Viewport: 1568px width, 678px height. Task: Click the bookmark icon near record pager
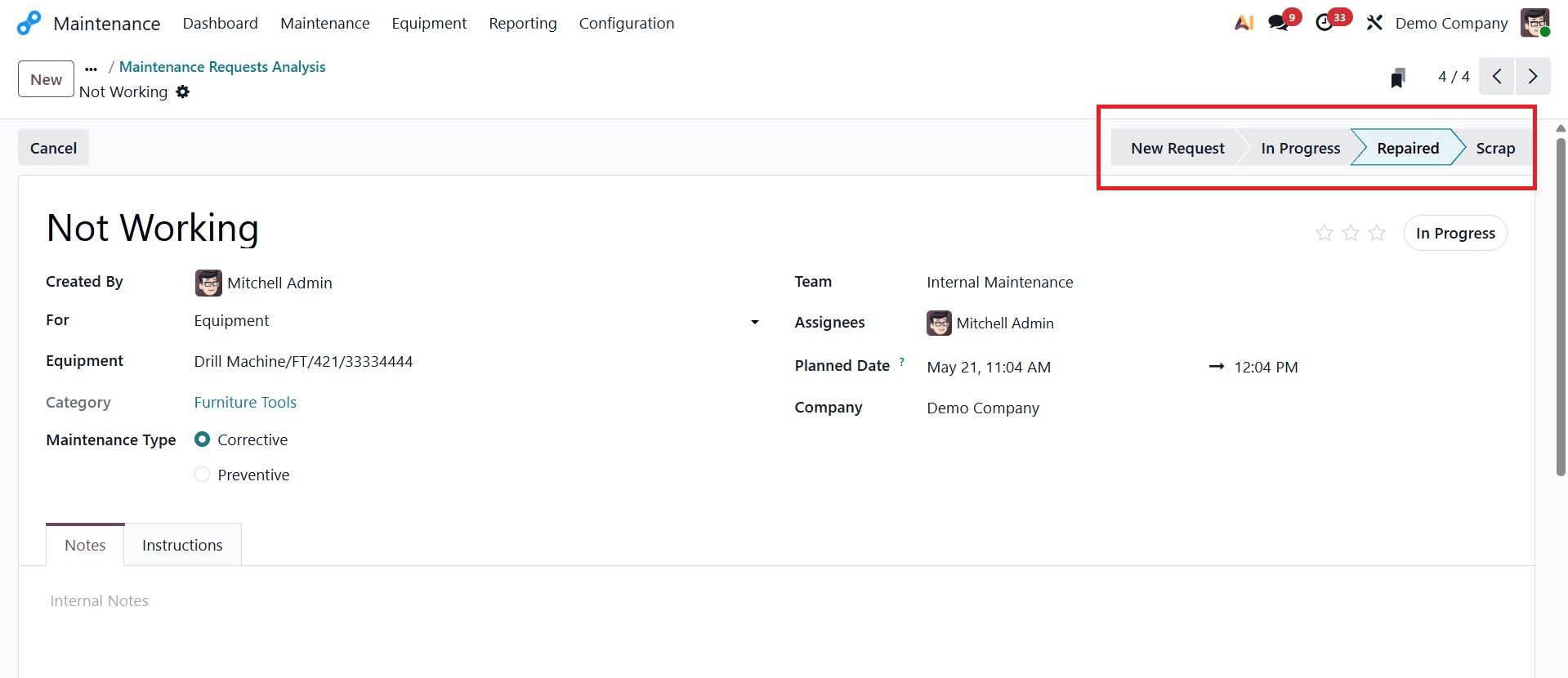[1398, 78]
